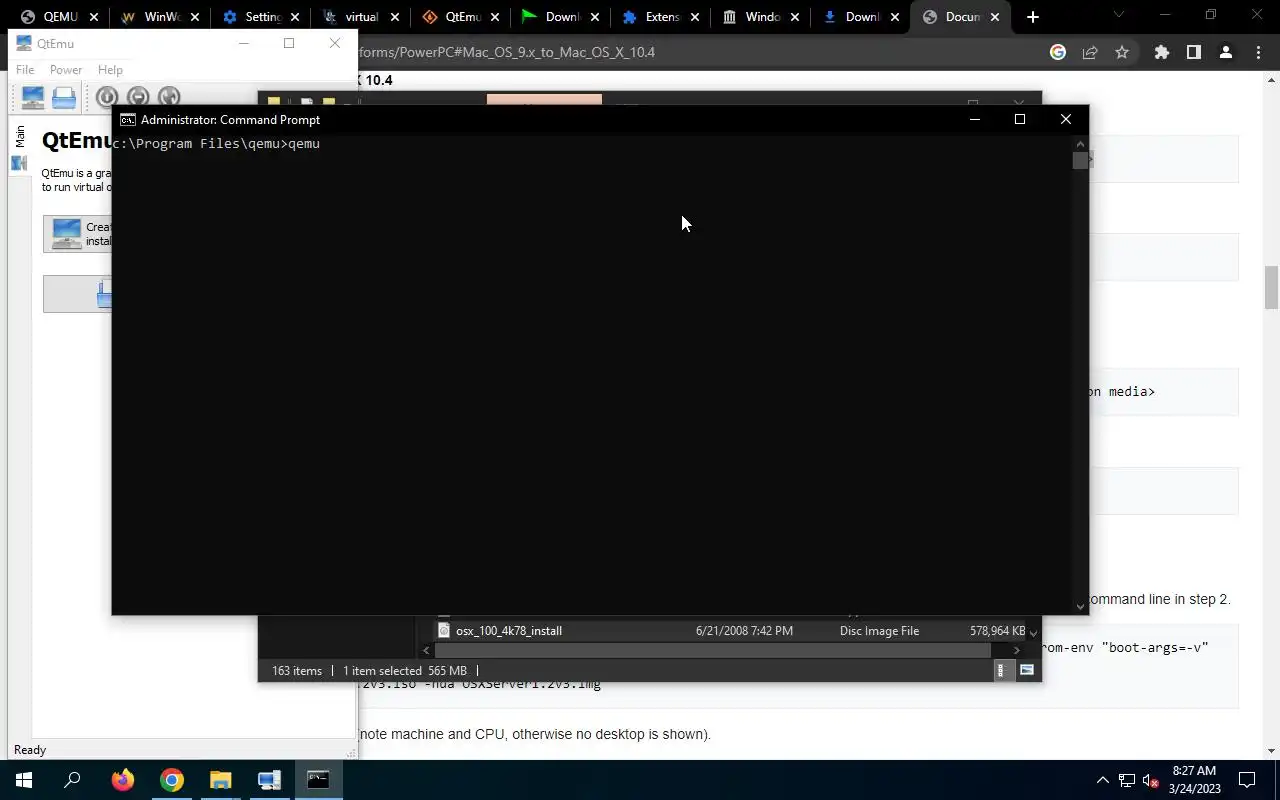Click the network tray icon
Screen dimensions: 1280x800
coord(1127,780)
